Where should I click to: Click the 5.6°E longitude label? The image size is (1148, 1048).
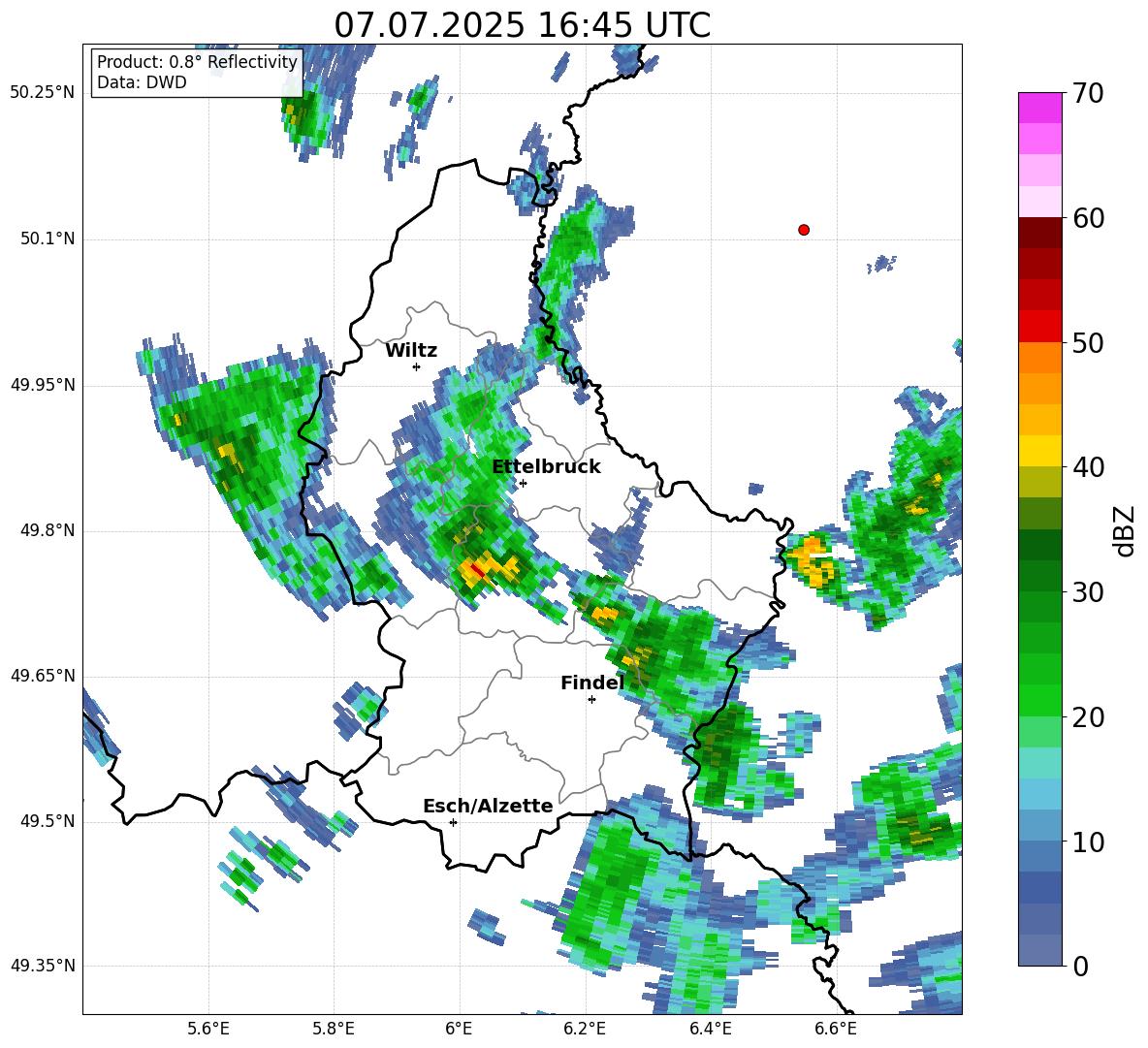tap(208, 1029)
